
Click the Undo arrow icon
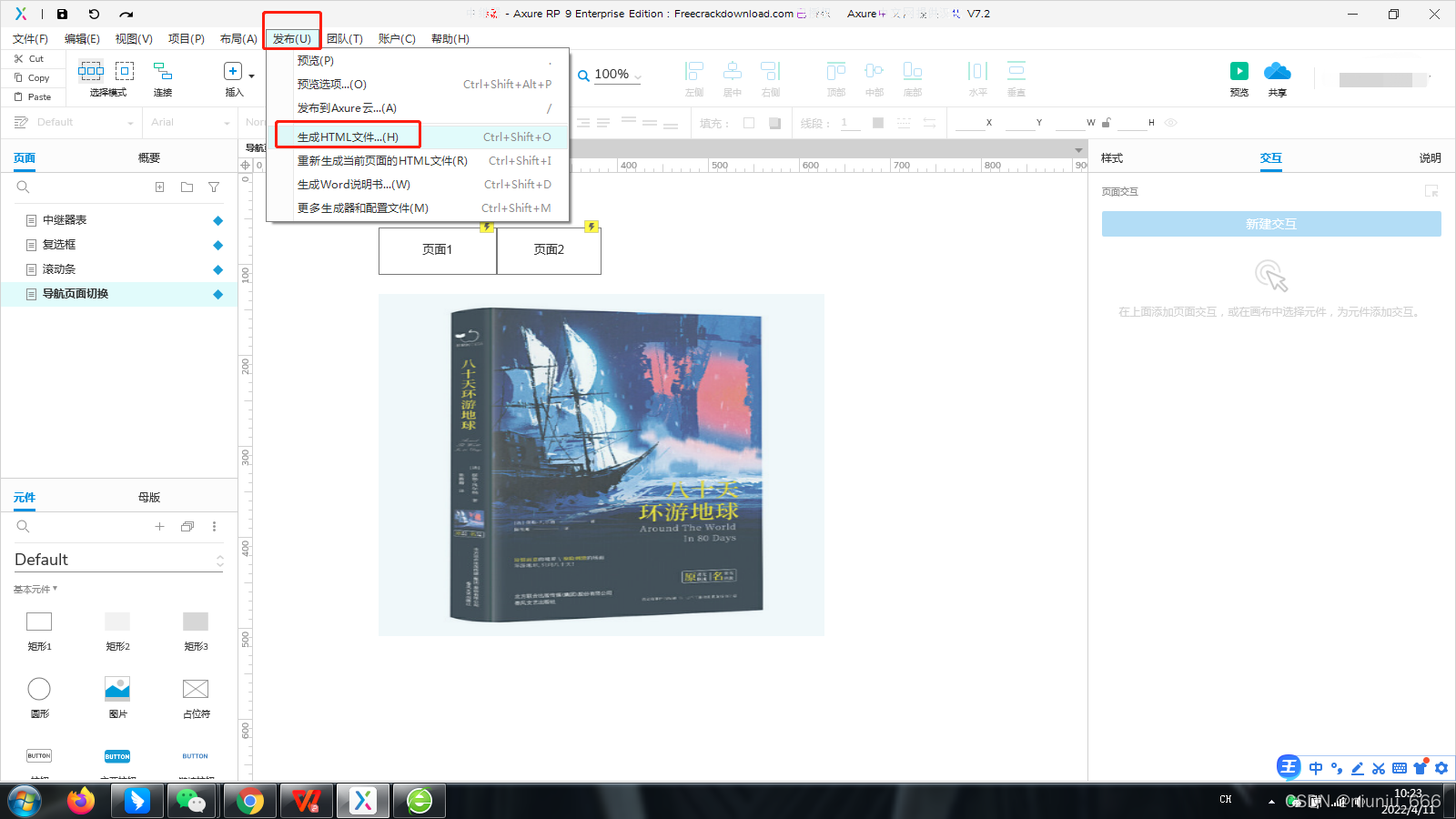(94, 14)
